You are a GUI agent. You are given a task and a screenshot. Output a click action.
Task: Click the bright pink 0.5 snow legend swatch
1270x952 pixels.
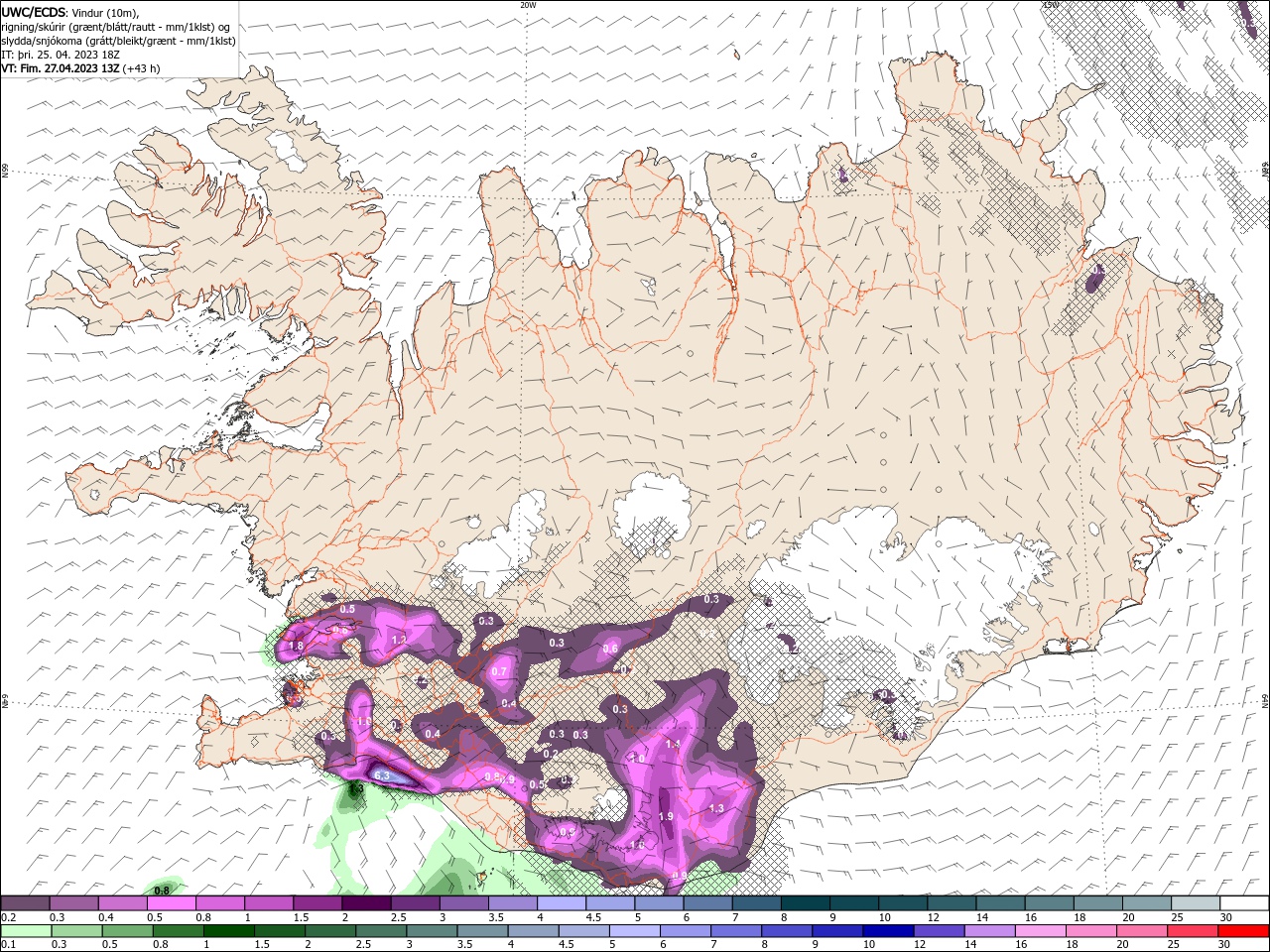(x=171, y=903)
